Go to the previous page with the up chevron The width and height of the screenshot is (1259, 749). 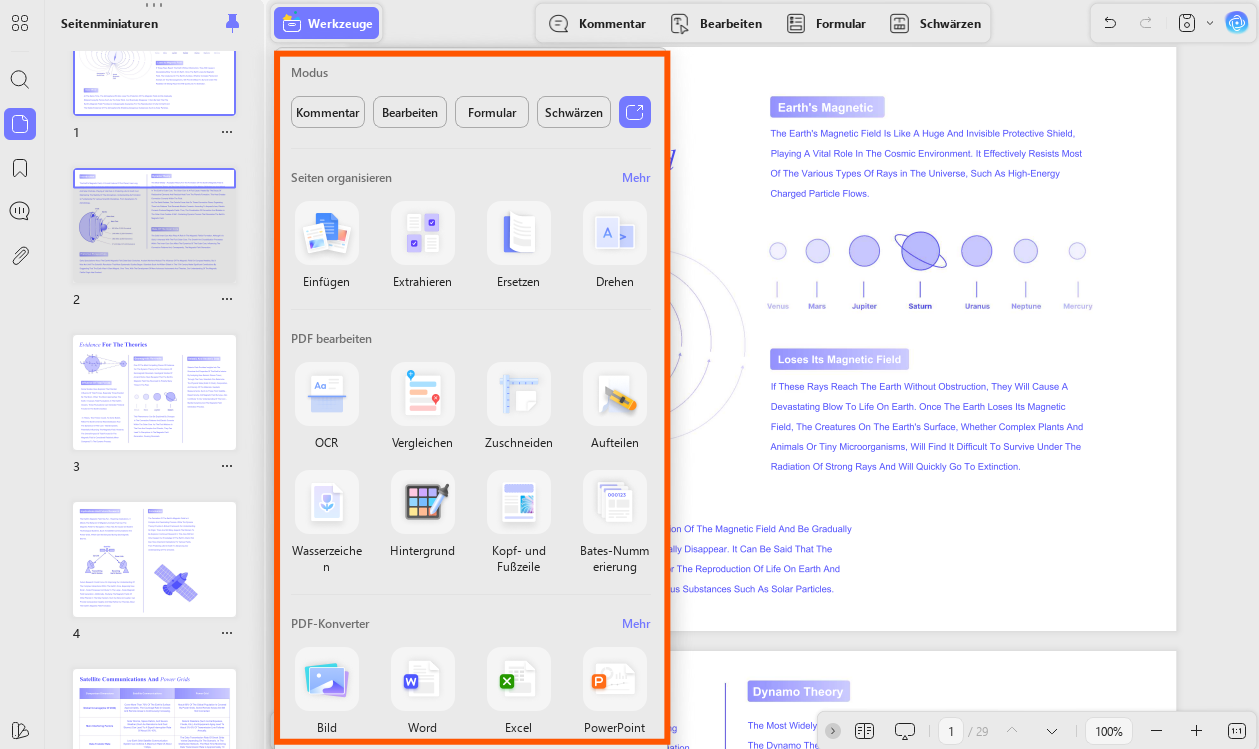tap(1012, 731)
